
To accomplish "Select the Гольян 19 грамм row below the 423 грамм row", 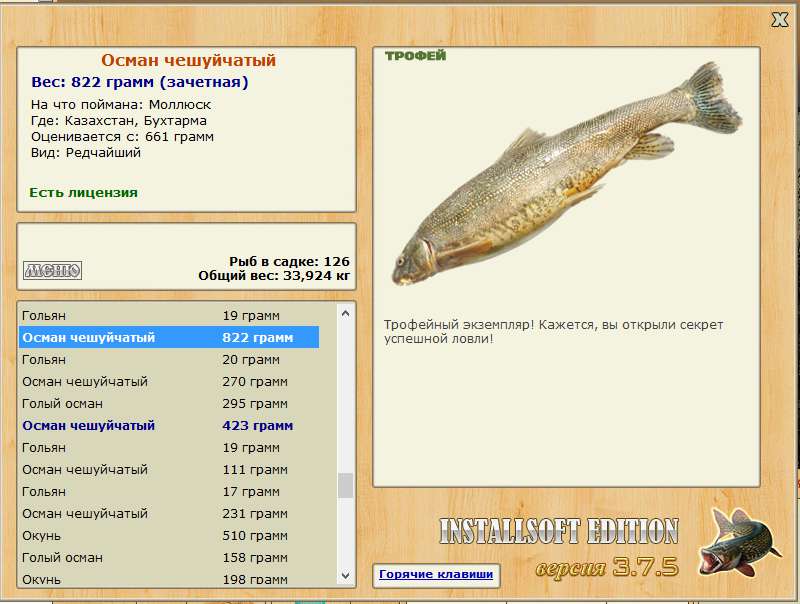I will (169, 447).
